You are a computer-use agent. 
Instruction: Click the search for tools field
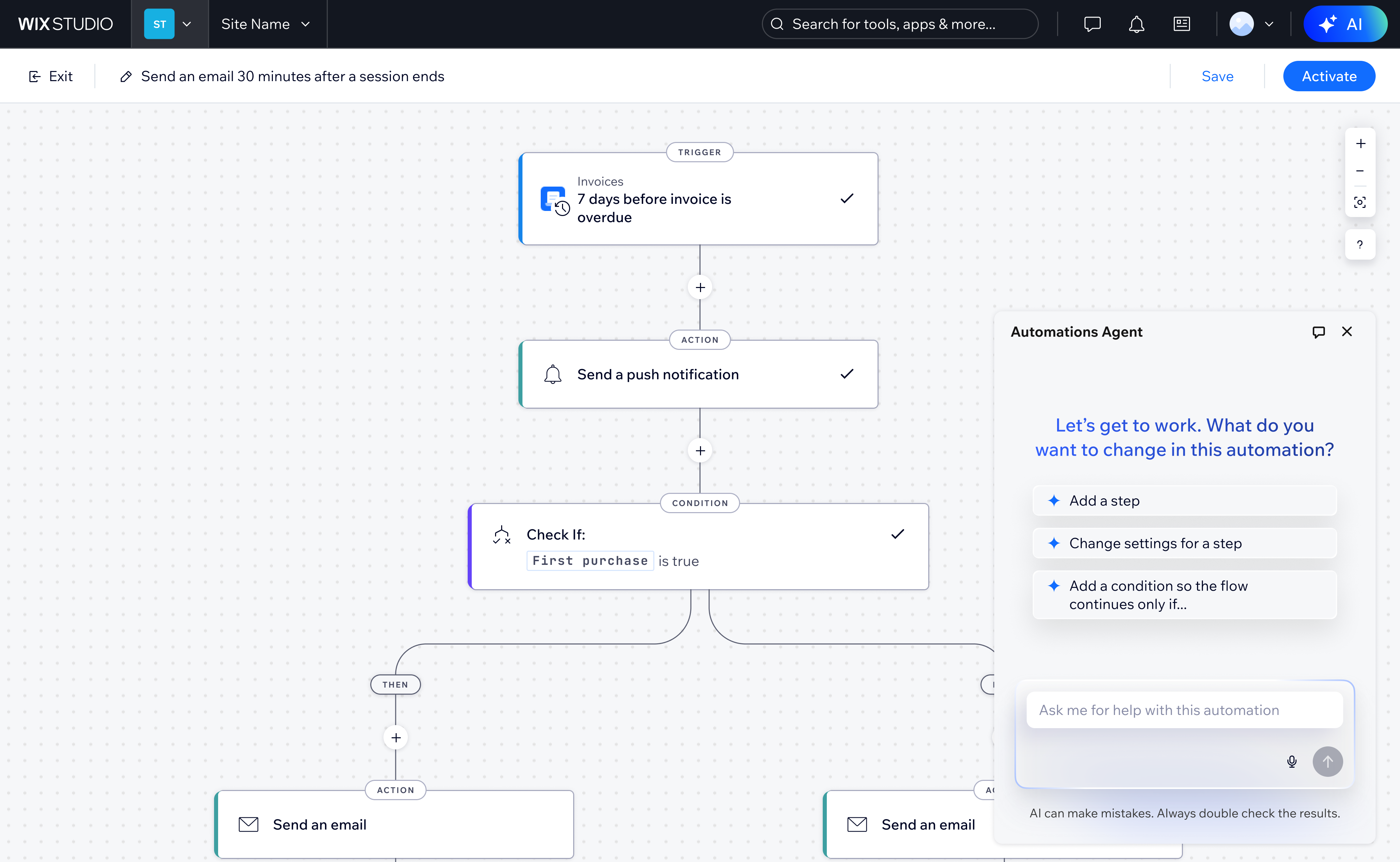899,24
